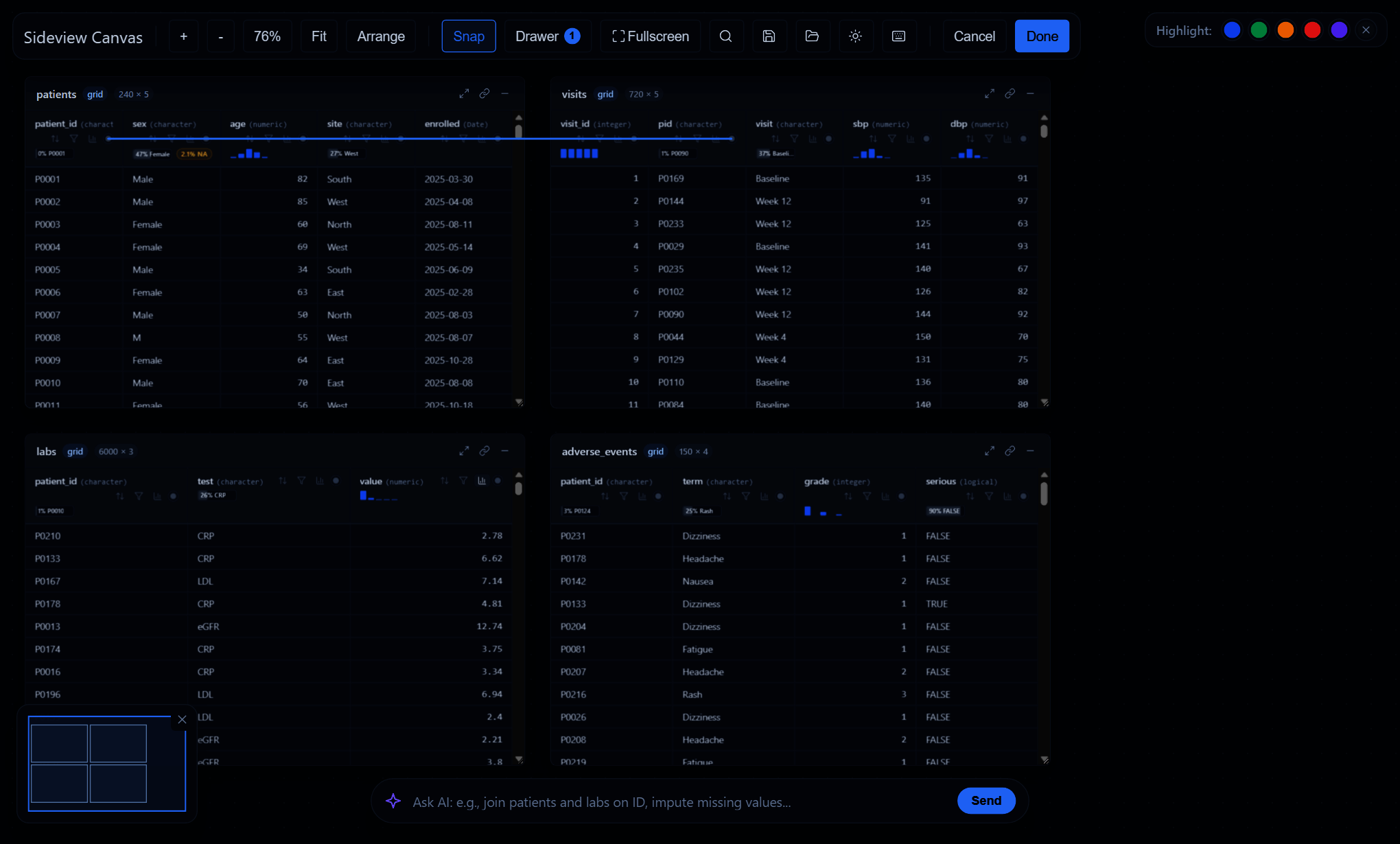Show chart for adverse_events serious column
This screenshot has width=1400, height=844.
[x=1007, y=496]
